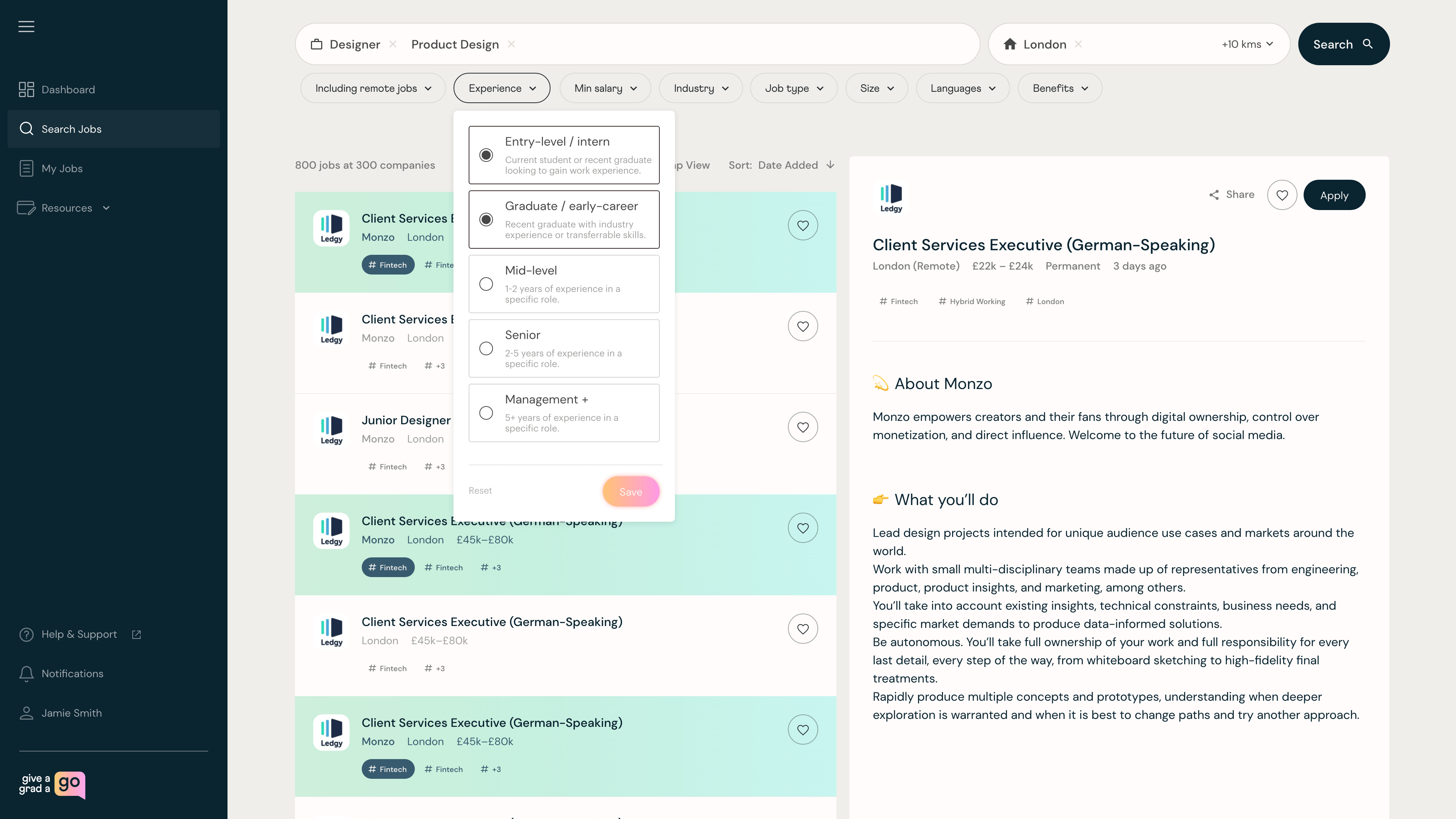
Task: Collapse the Experience filter dropdown
Action: click(x=502, y=88)
